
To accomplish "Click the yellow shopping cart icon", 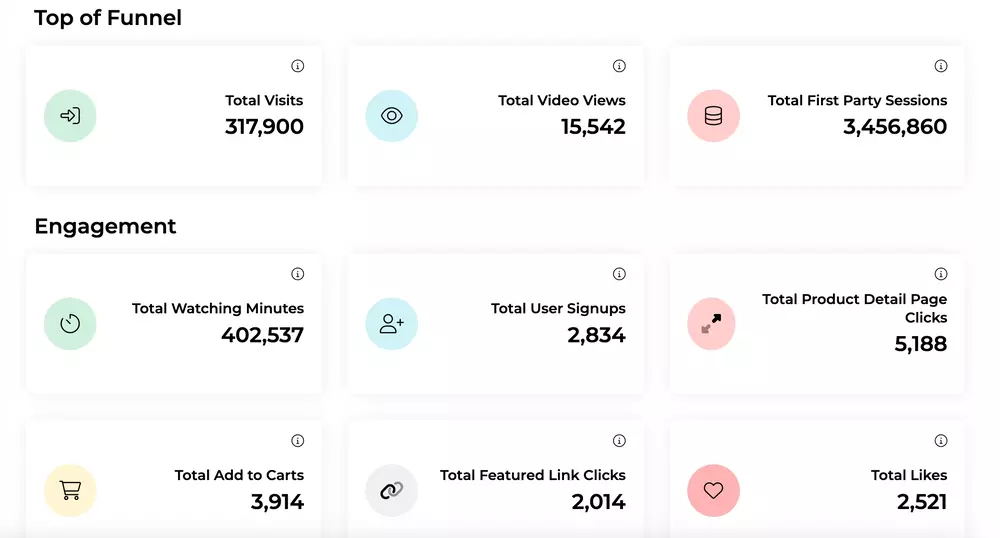I will coord(70,491).
